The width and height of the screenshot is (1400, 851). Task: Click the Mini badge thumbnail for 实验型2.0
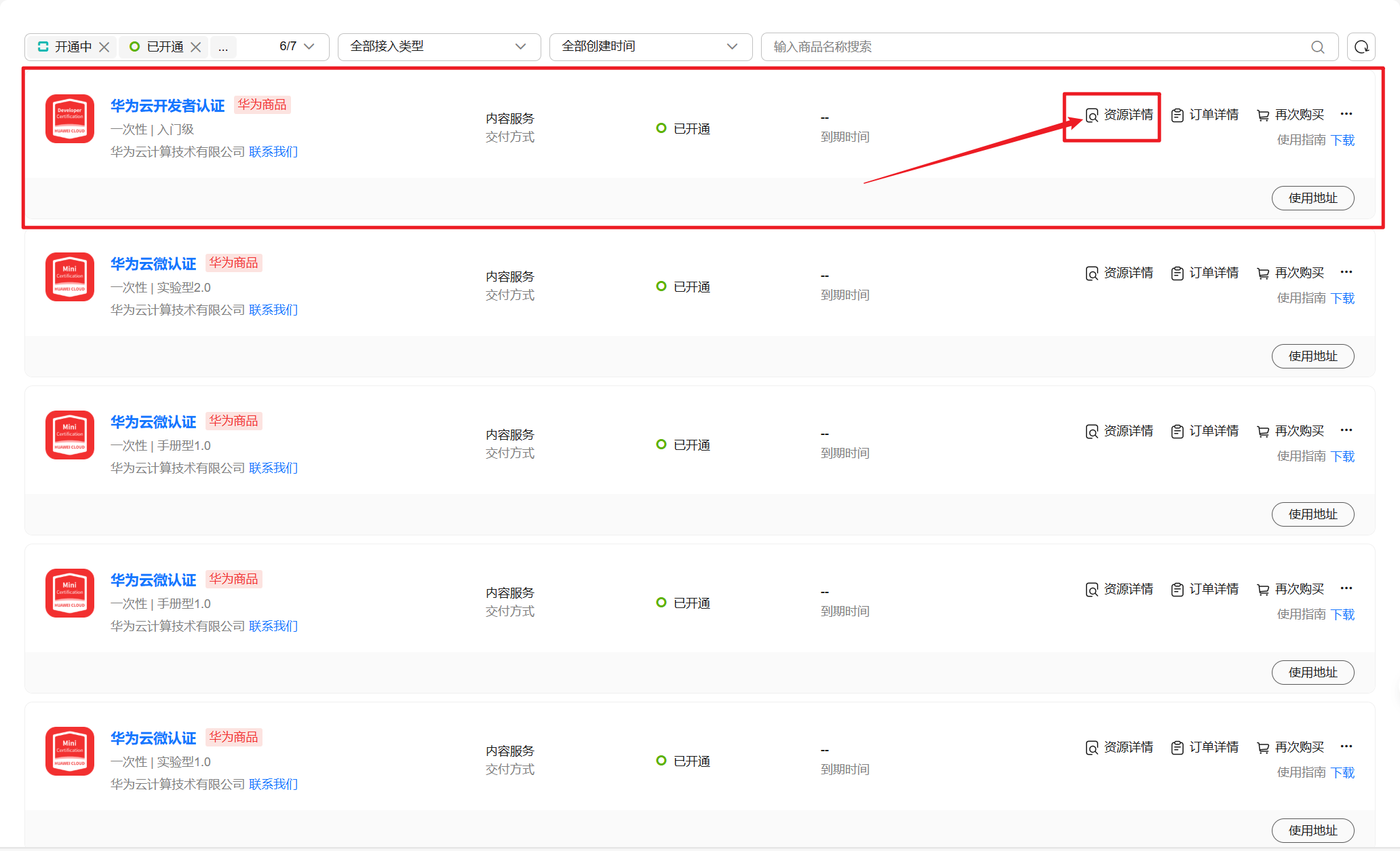pos(70,277)
